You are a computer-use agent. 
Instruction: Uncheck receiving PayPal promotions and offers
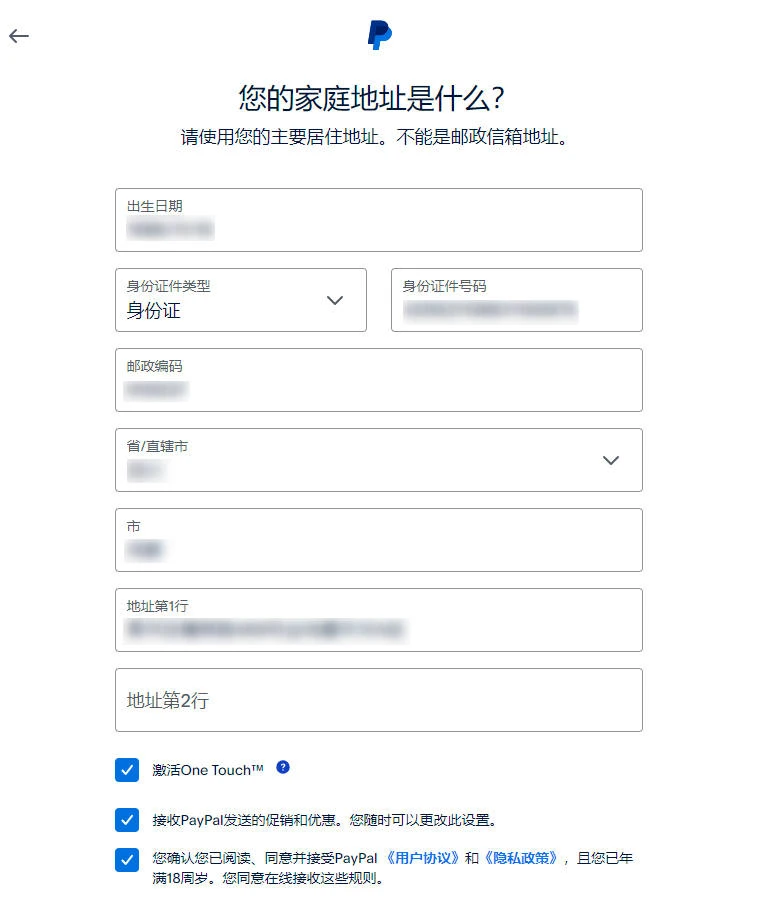tap(126, 820)
